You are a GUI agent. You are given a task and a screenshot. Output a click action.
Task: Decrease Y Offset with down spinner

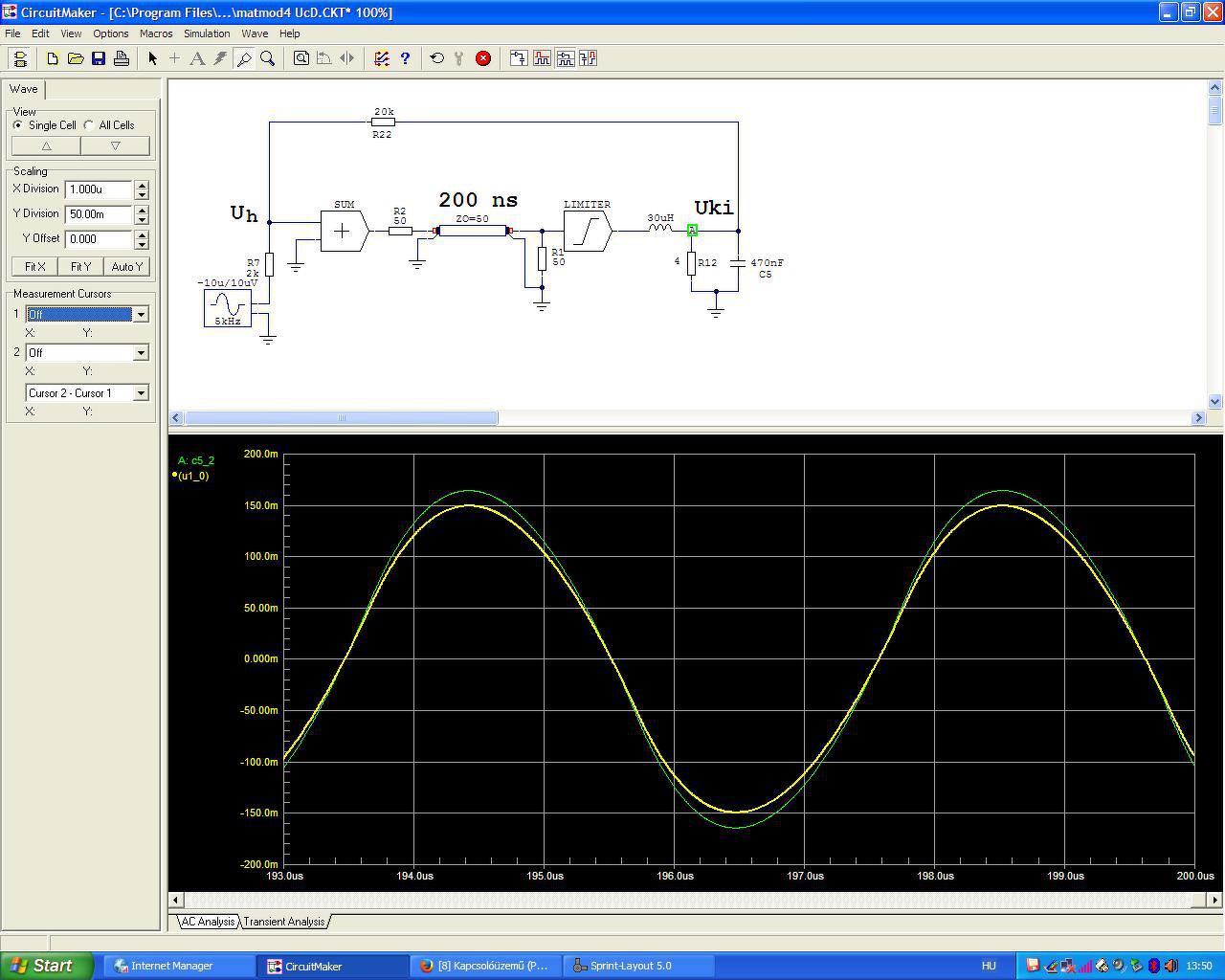coord(142,244)
